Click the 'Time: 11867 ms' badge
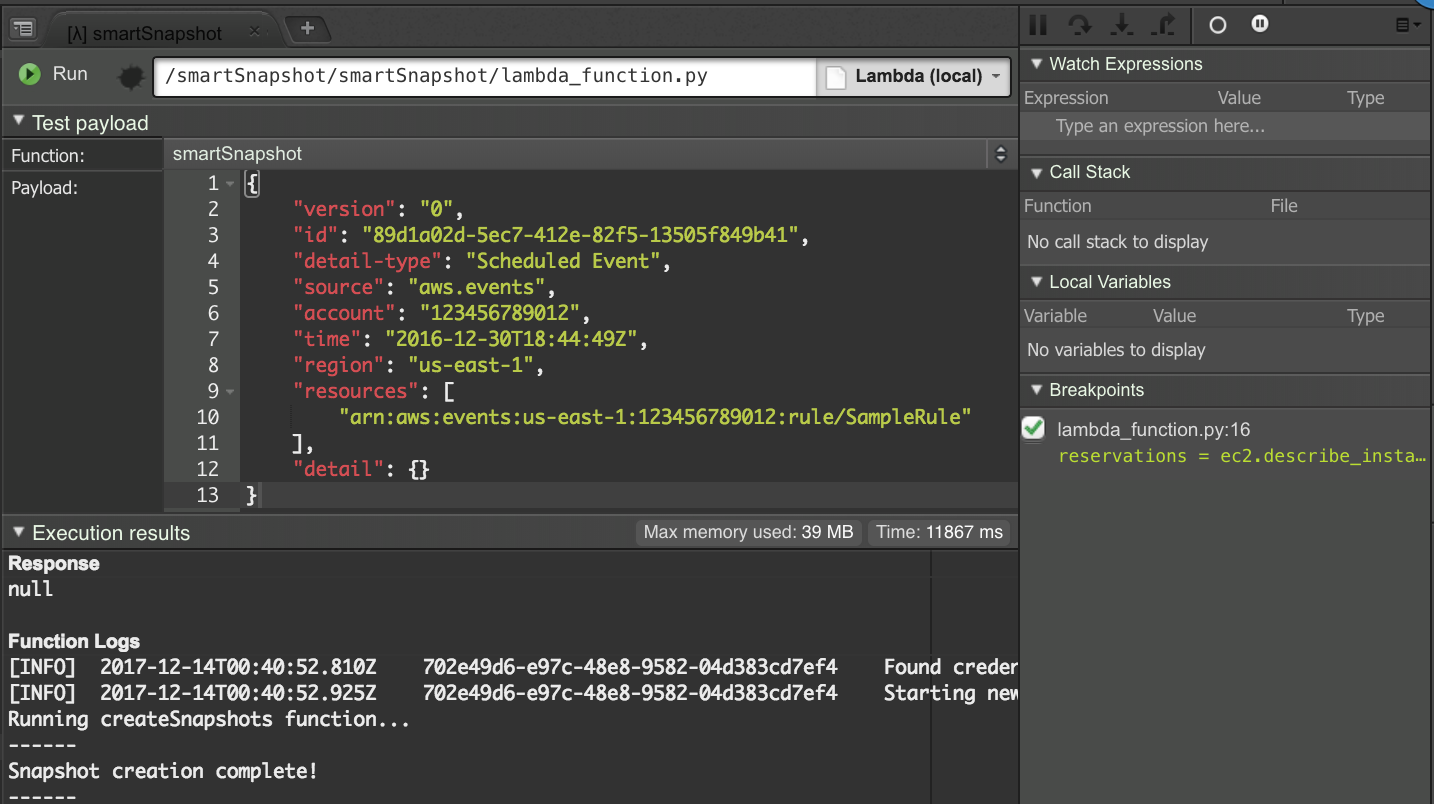 pyautogui.click(x=939, y=532)
